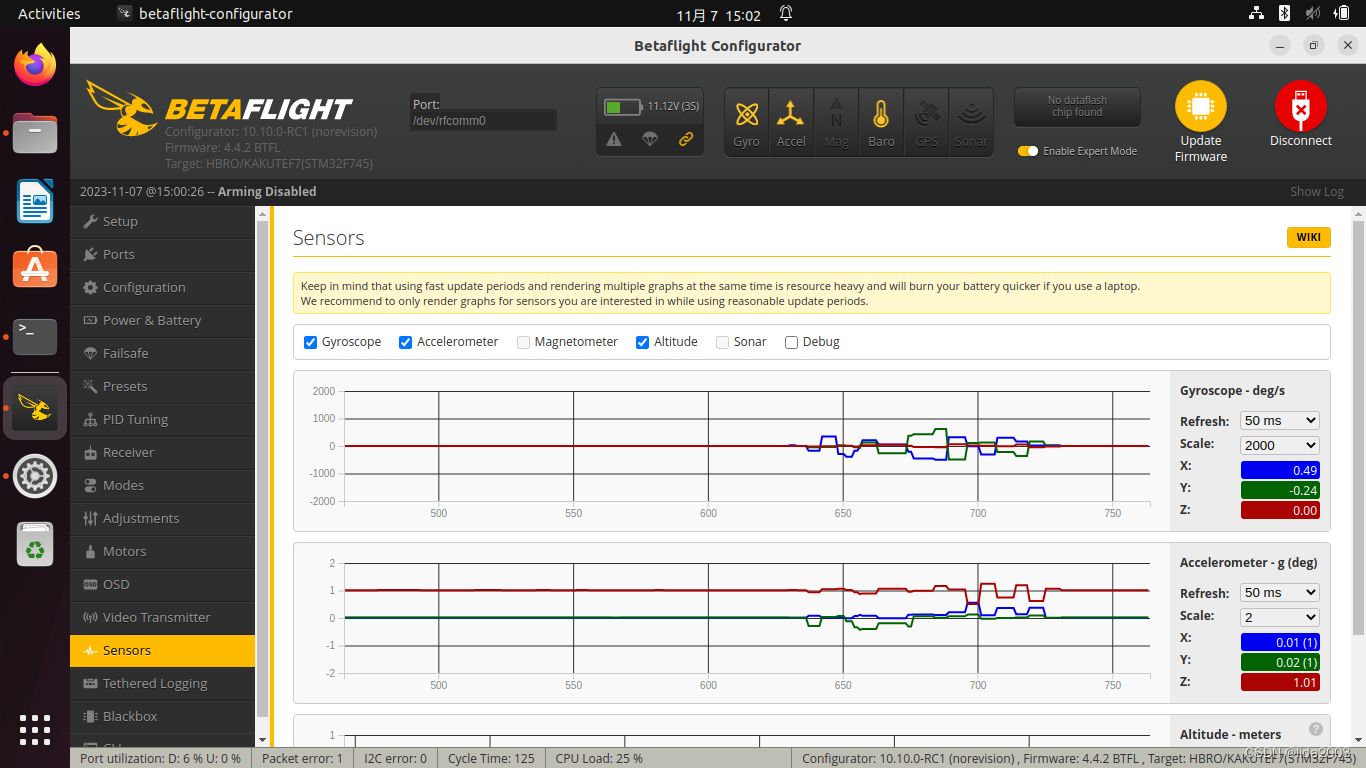
Task: Open the Tethered Logging tab
Action: 162,684
